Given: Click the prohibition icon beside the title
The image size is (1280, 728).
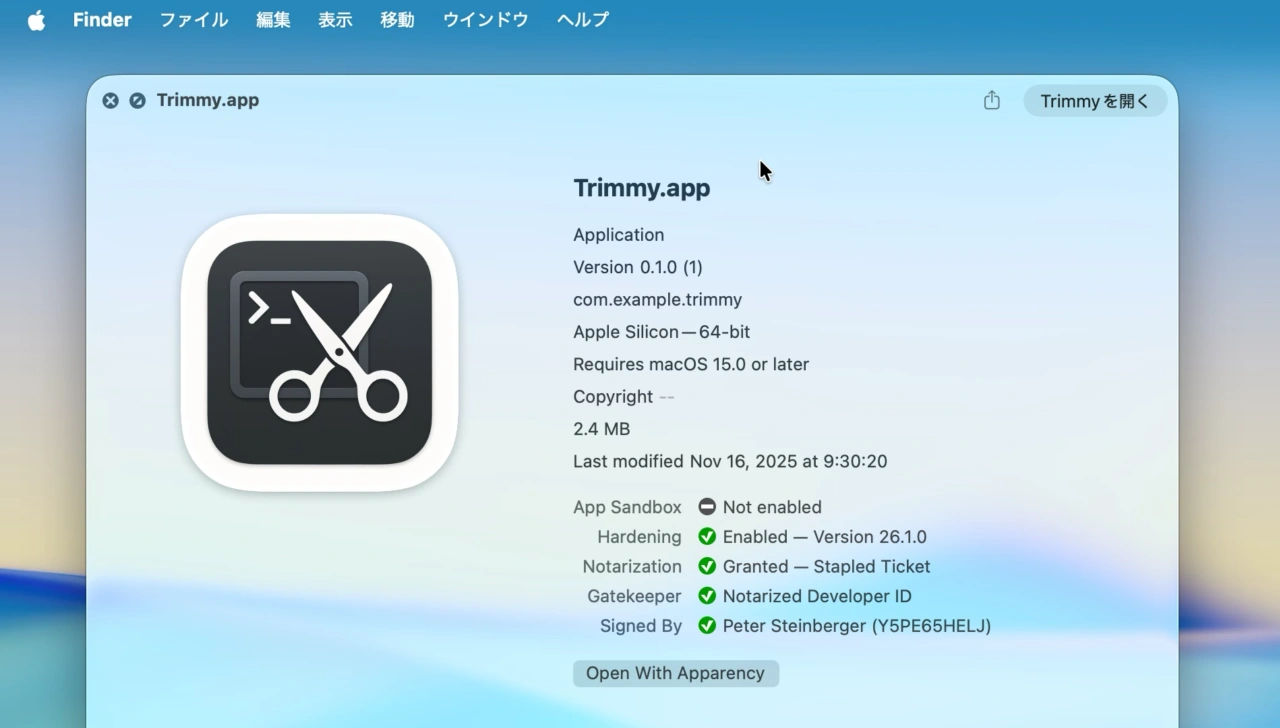Looking at the screenshot, I should tap(136, 100).
